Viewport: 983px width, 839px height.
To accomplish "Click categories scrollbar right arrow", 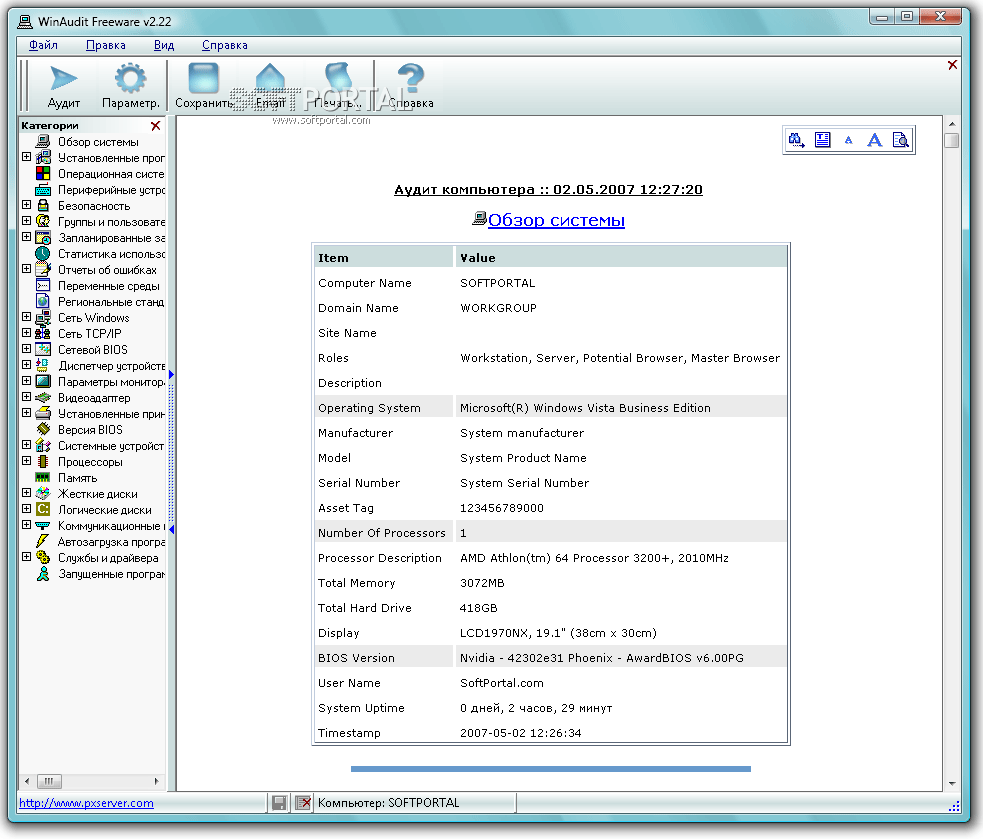I will point(157,781).
